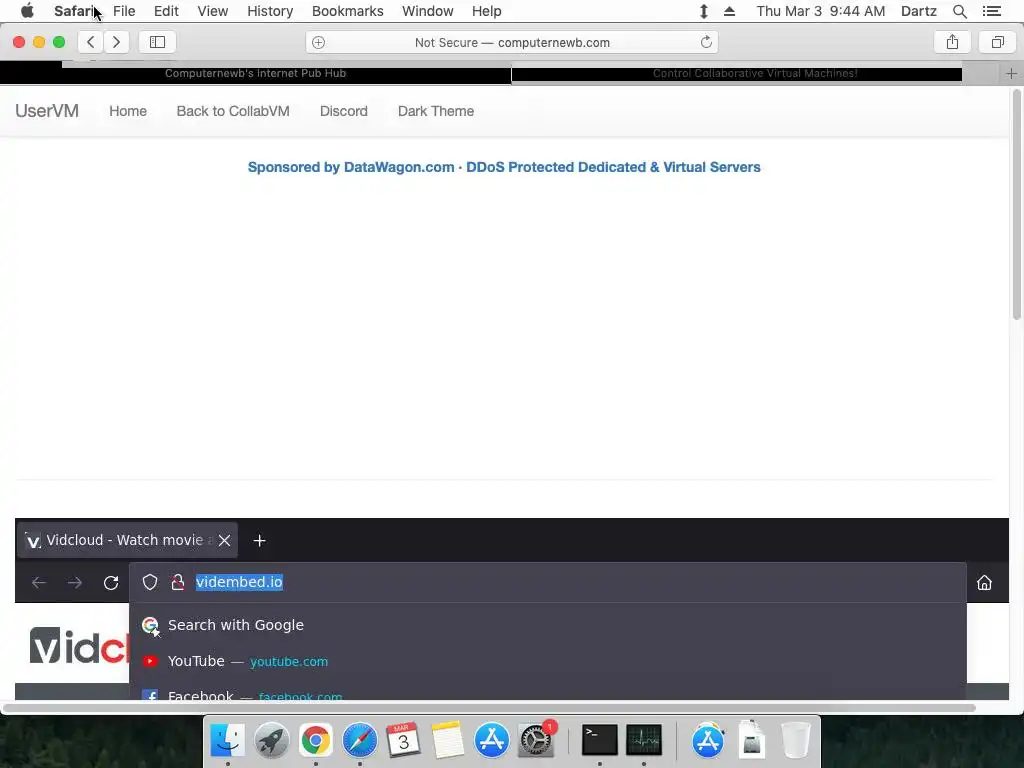The width and height of the screenshot is (1024, 768).
Task: Click the Spotlight search magnifier icon
Action: coord(959,11)
